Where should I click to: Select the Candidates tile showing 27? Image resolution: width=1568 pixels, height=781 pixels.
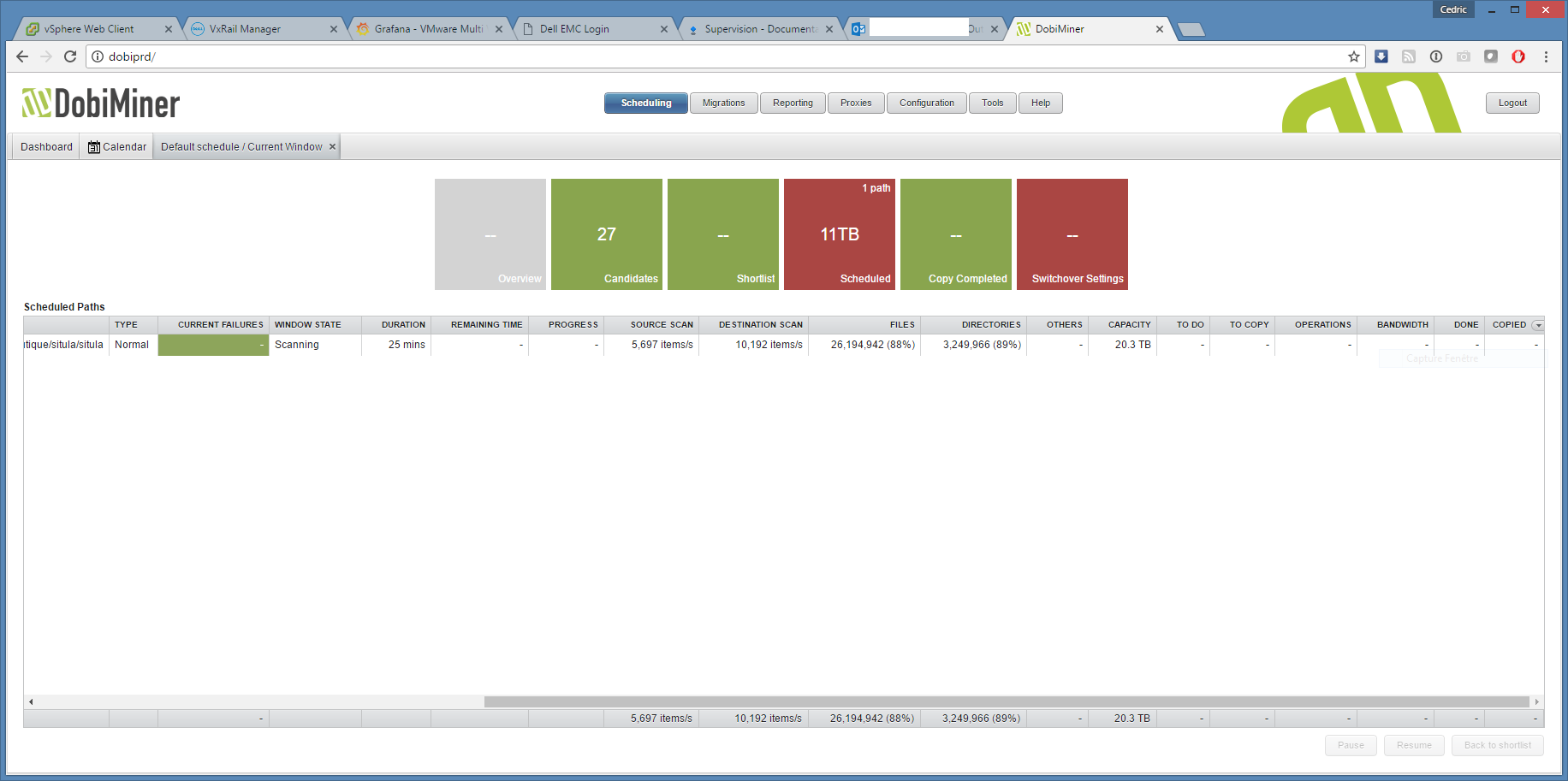[x=607, y=234]
